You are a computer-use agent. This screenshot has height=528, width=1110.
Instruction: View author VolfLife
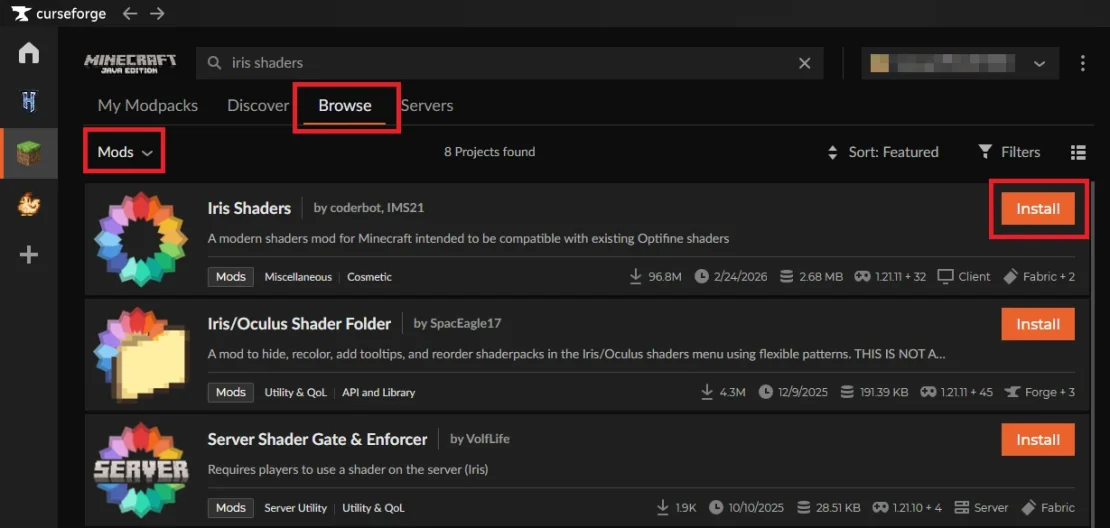tap(479, 439)
